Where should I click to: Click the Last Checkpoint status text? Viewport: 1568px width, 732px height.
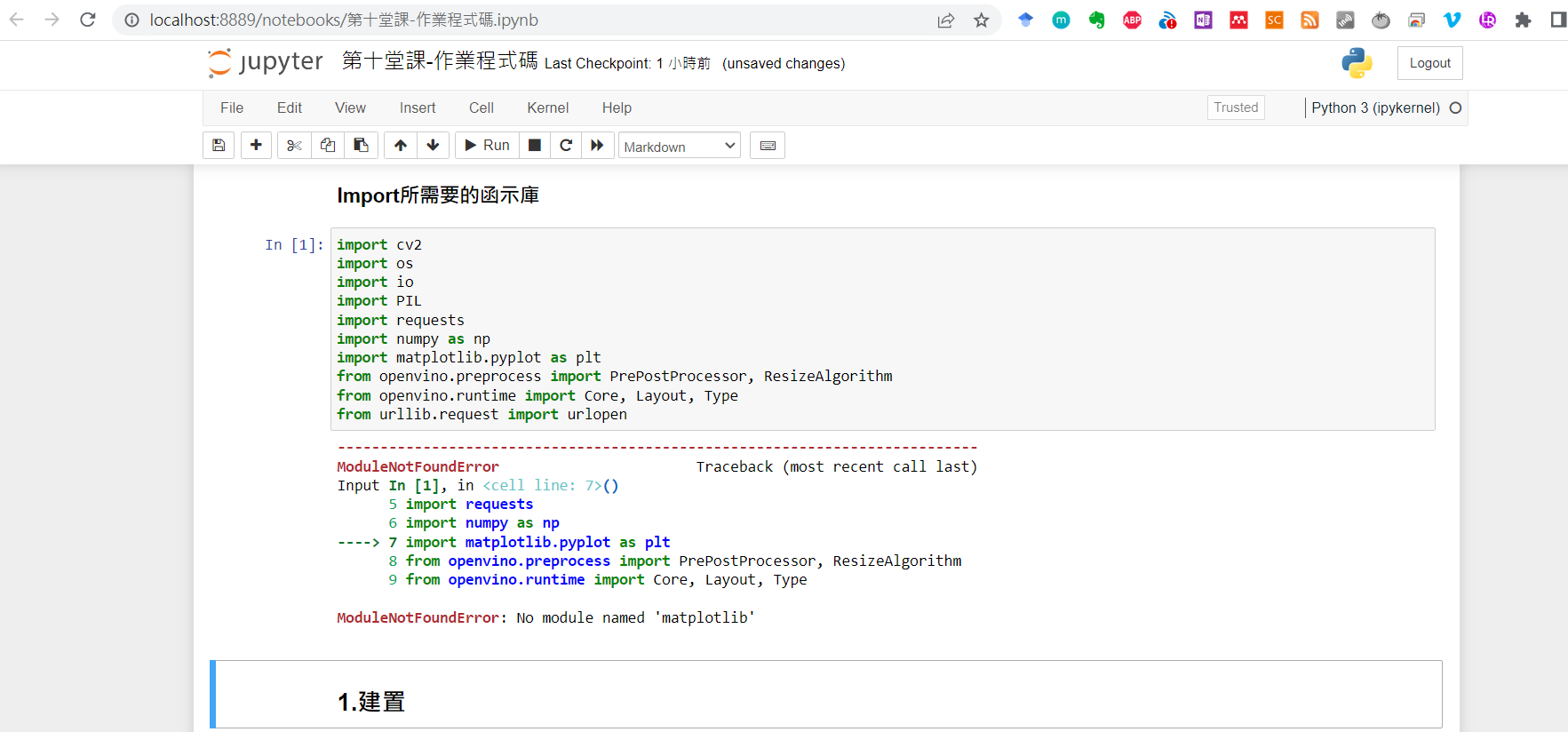point(627,63)
